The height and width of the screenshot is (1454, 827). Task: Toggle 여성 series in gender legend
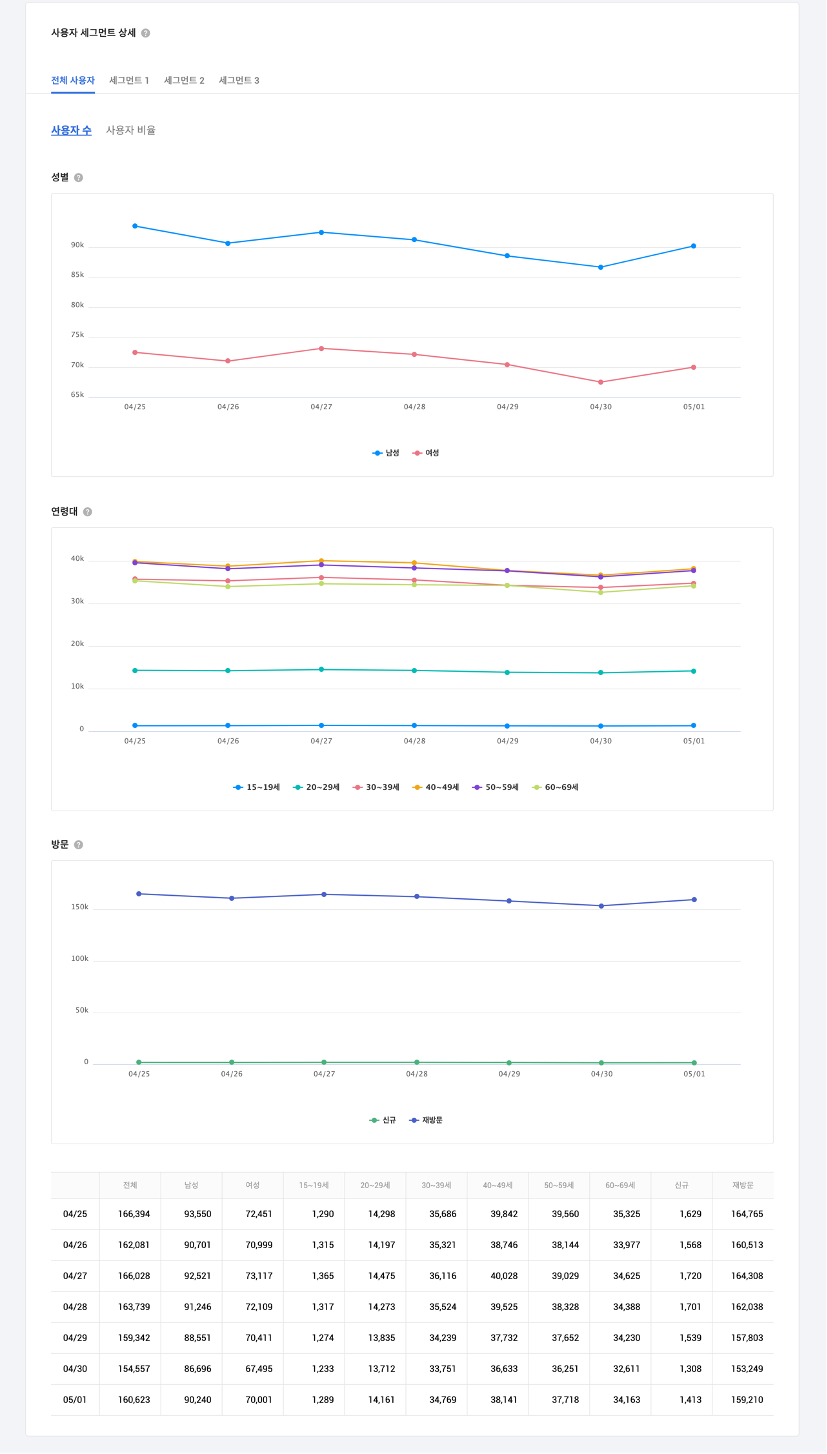(x=426, y=453)
